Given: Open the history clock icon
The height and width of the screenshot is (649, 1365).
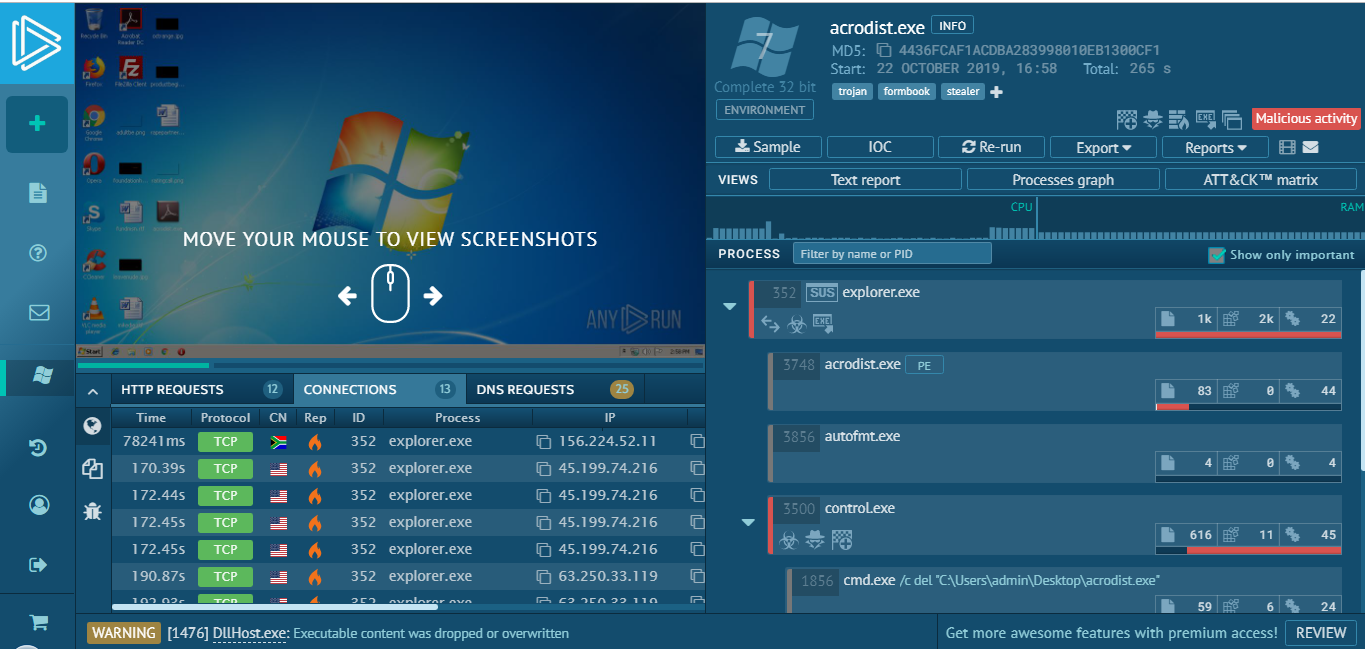Looking at the screenshot, I should (x=38, y=447).
